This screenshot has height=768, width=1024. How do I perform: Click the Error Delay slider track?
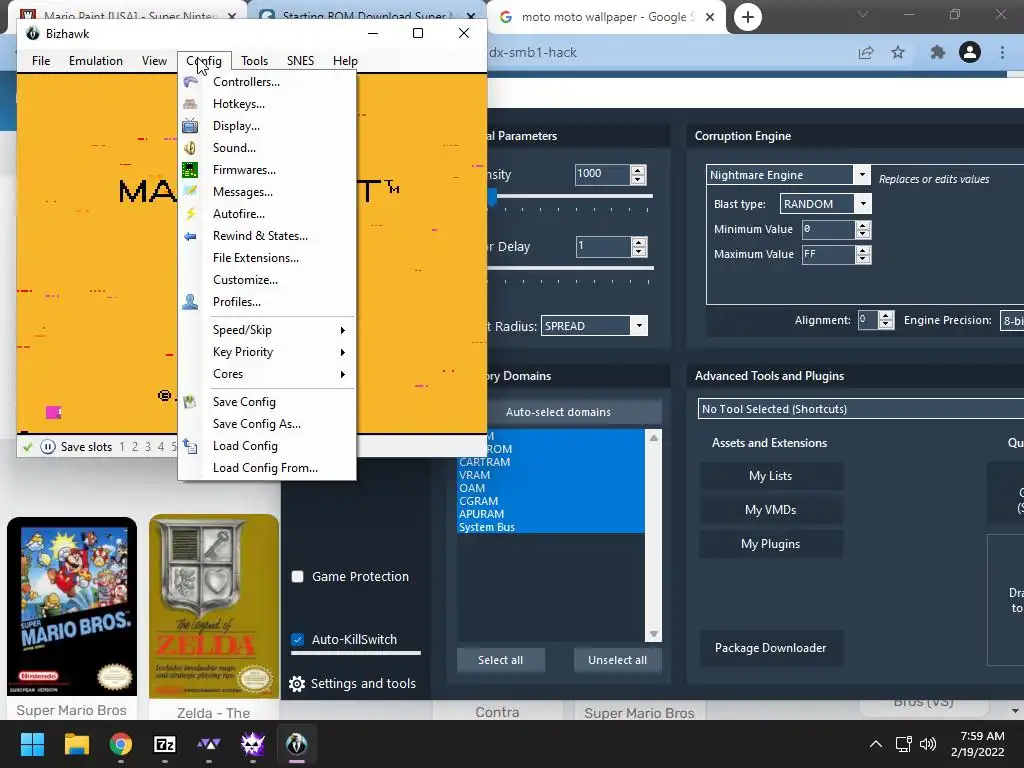tap(570, 268)
